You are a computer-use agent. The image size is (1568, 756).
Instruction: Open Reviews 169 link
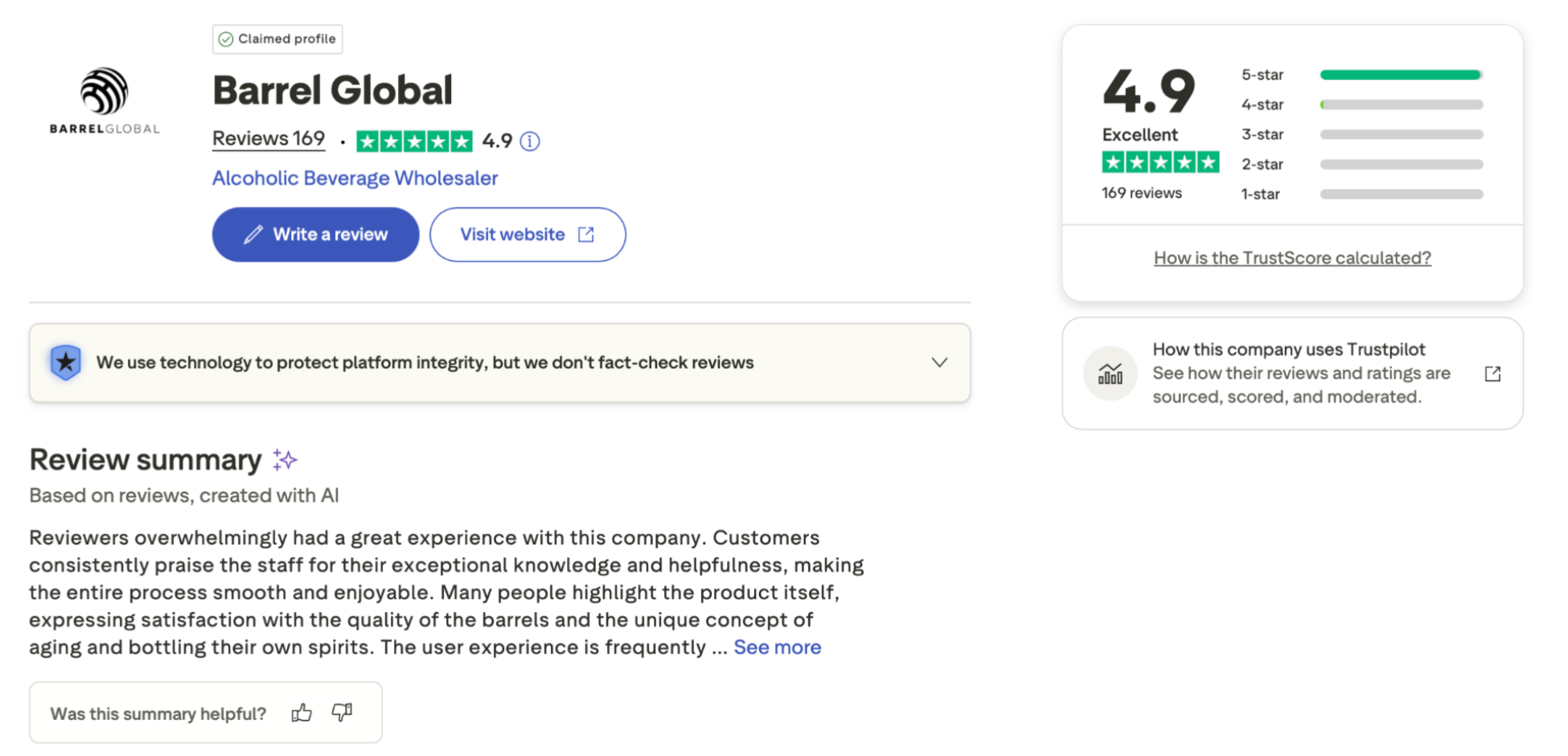pos(269,139)
